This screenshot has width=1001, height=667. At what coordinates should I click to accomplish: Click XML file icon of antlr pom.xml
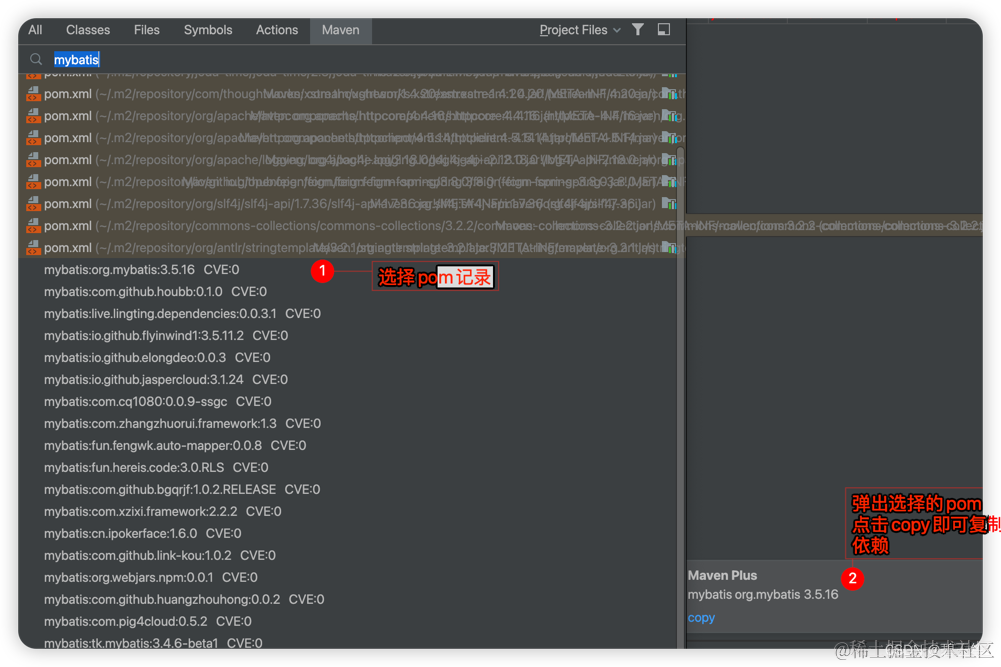point(33,248)
